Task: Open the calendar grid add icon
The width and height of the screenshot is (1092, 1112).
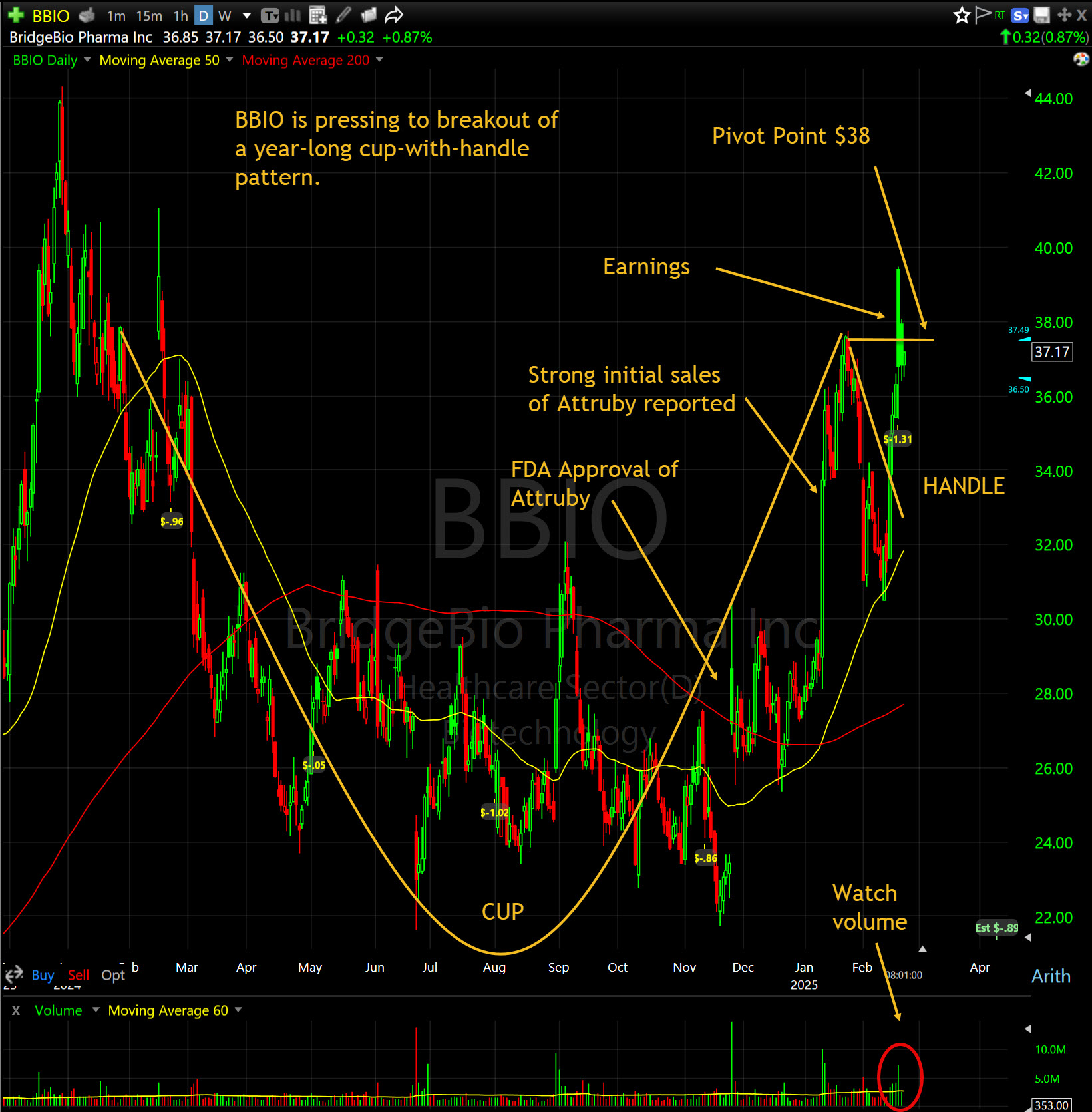Action: pos(318,15)
